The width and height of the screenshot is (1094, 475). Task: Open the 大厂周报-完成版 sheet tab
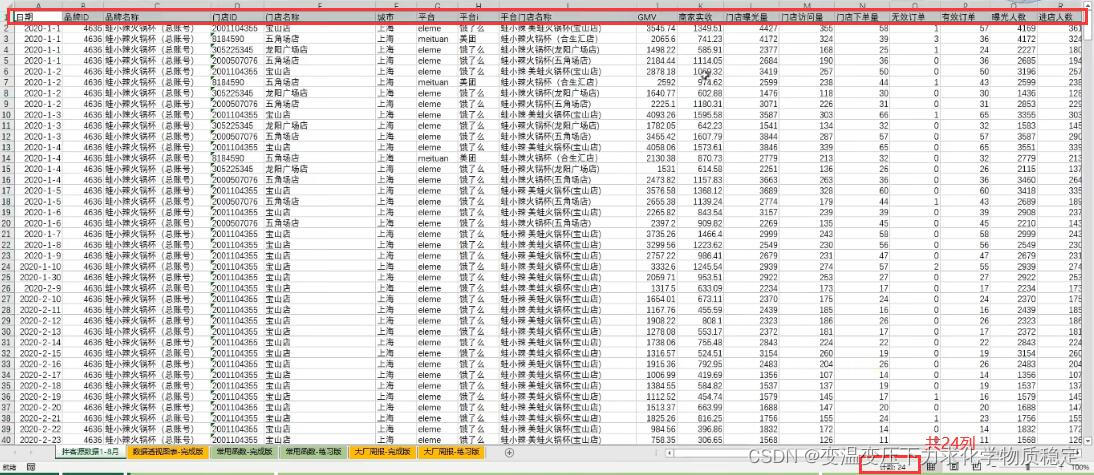(382, 452)
